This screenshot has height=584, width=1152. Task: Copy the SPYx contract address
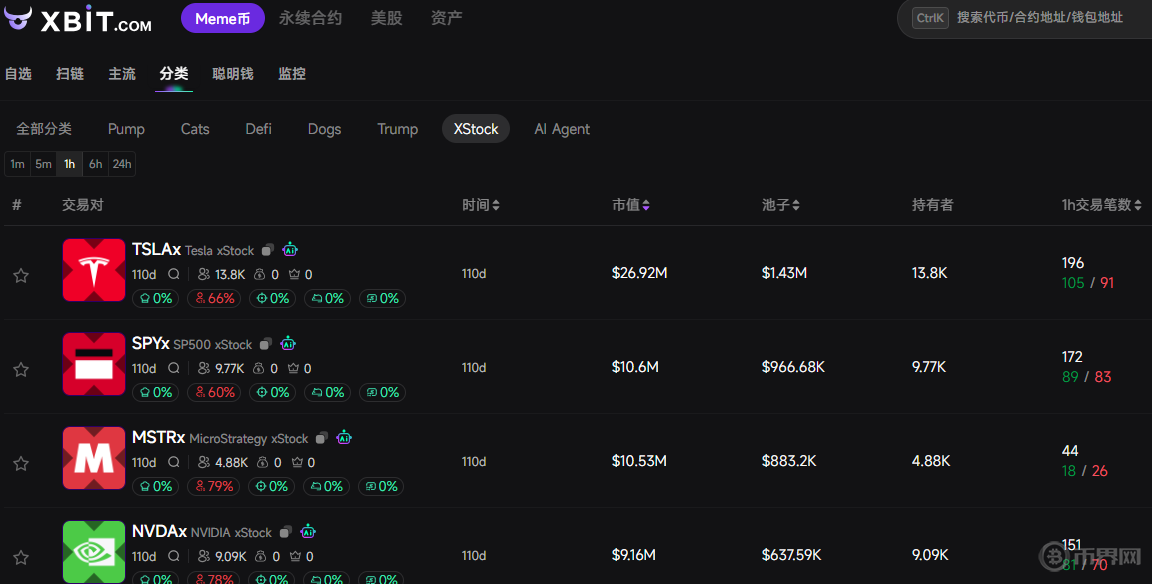pyautogui.click(x=265, y=344)
